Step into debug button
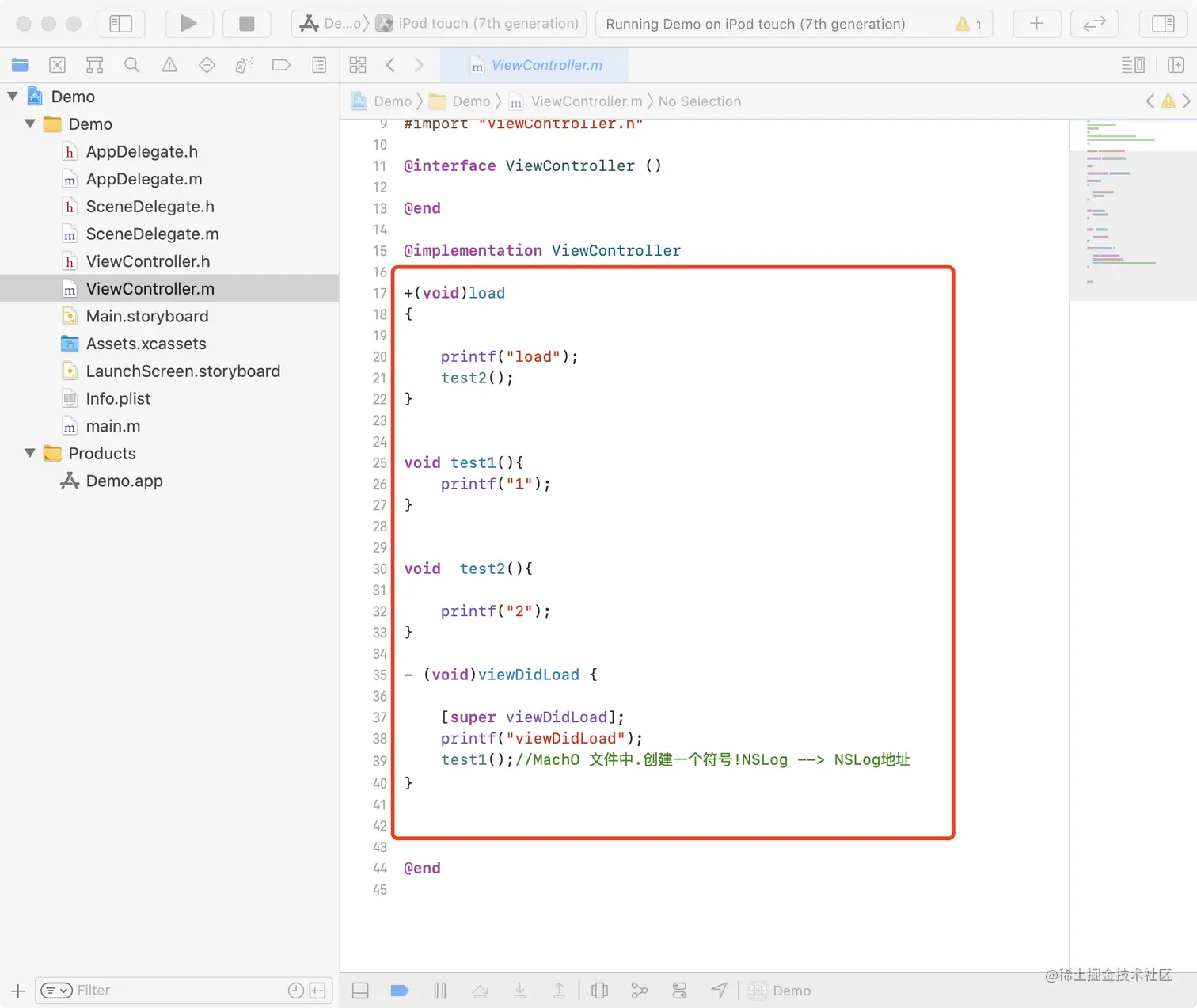 click(x=519, y=991)
